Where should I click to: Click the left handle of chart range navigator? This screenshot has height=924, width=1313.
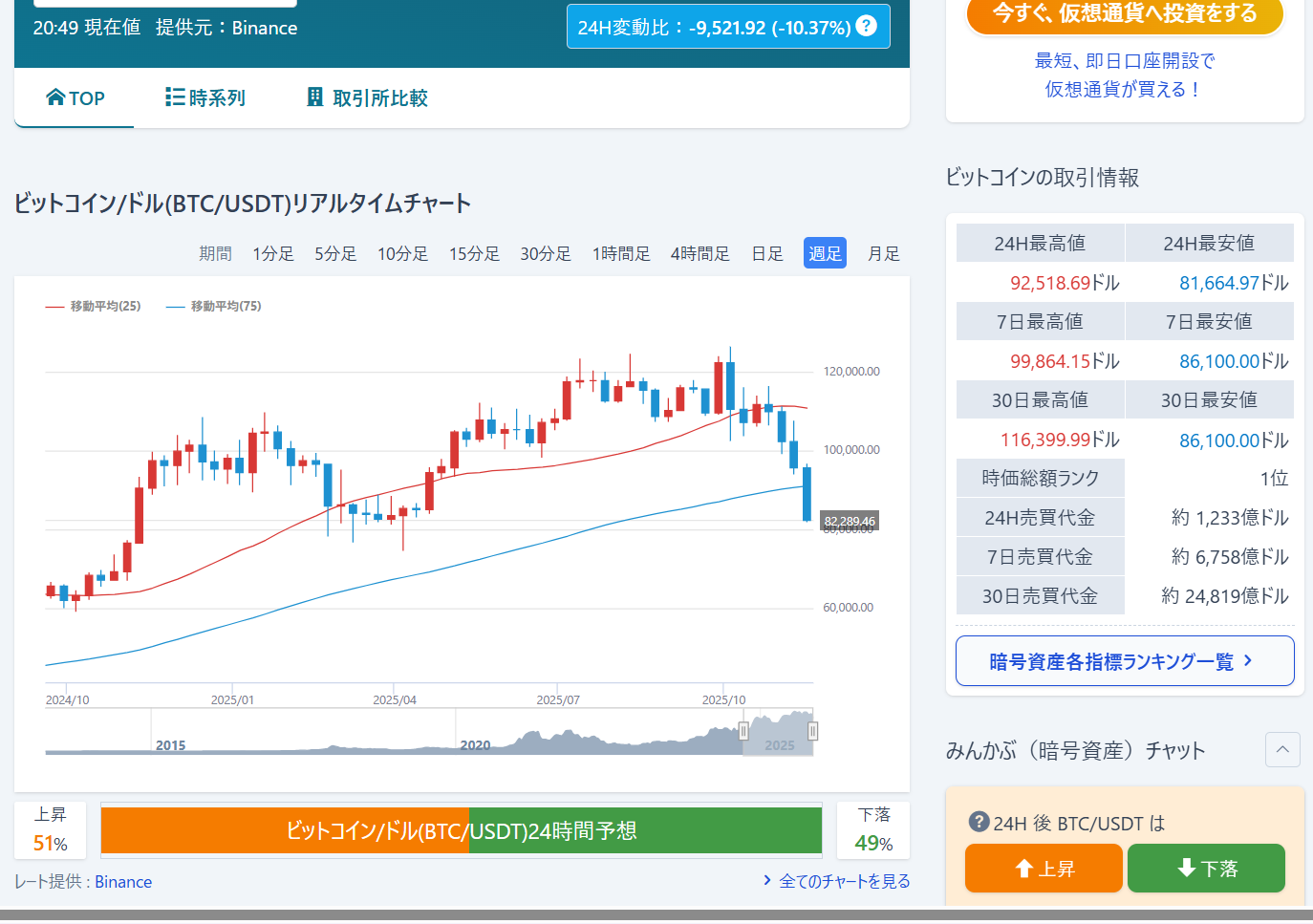pos(743,732)
